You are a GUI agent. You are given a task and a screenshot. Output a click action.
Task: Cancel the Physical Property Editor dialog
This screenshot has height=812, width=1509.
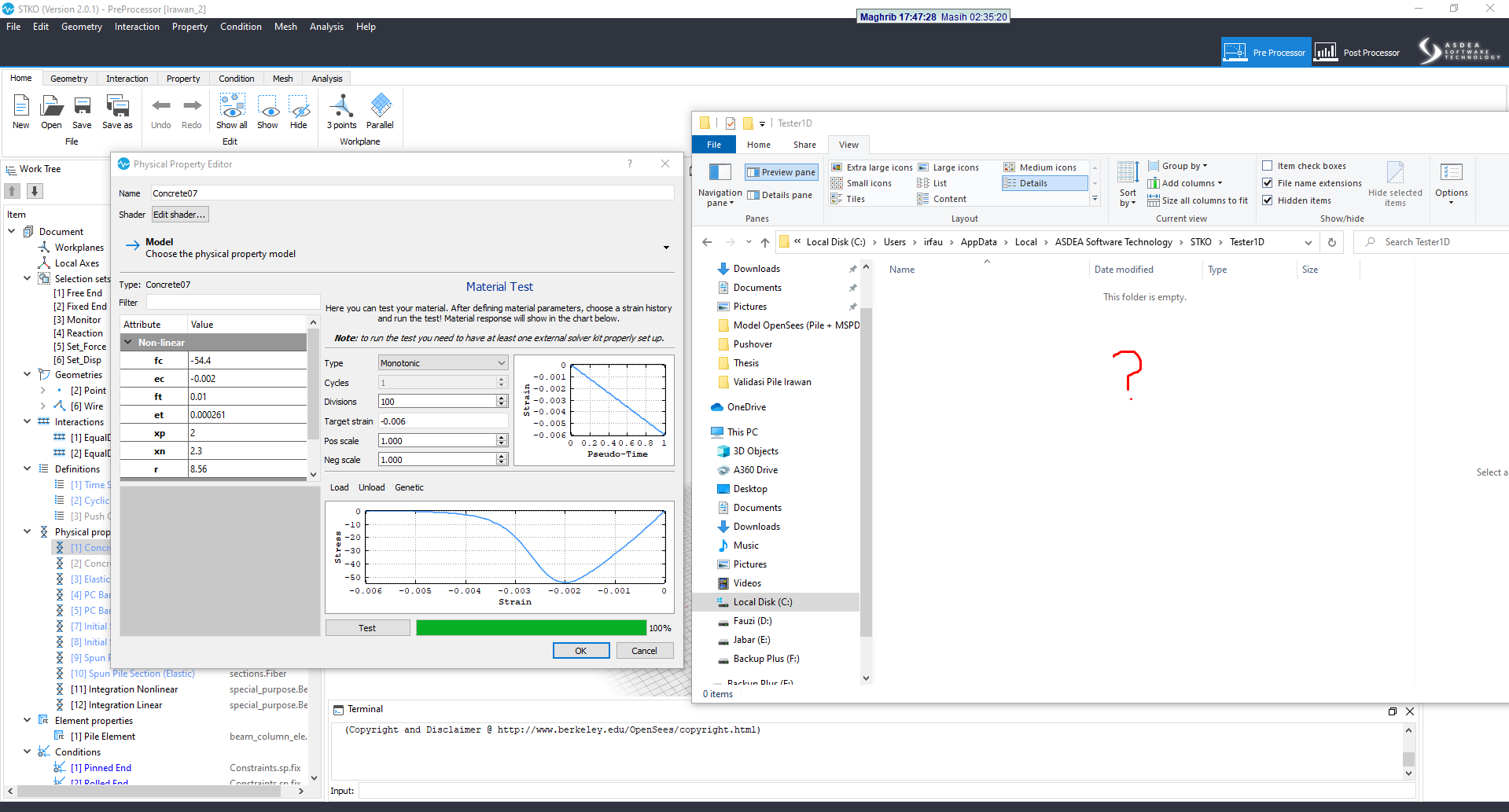(x=644, y=651)
